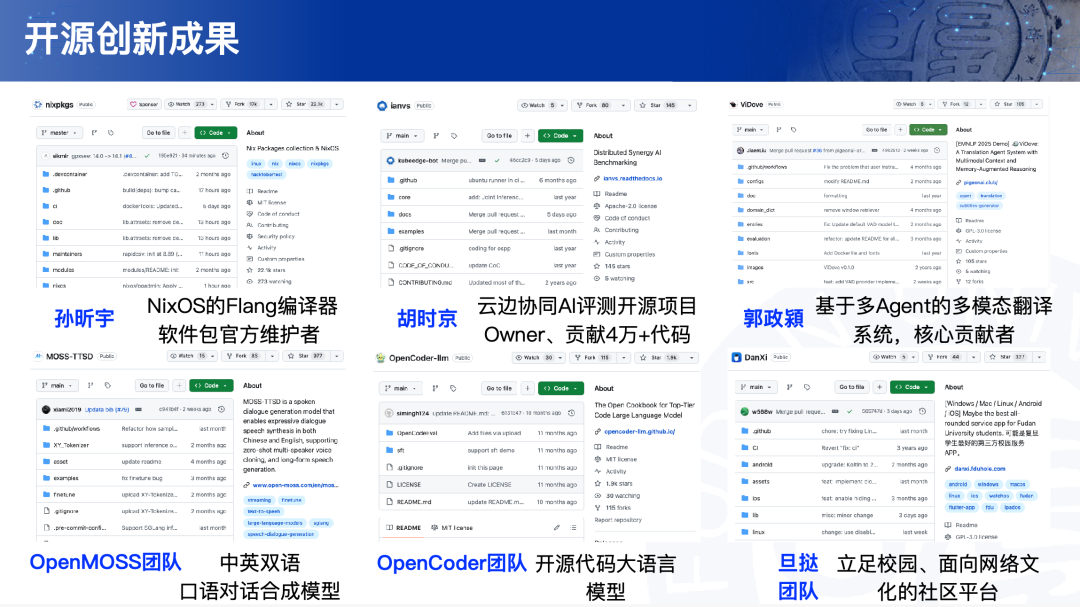Expand the master branch dropdown in nixpkgs
1080x607 pixels.
59,132
